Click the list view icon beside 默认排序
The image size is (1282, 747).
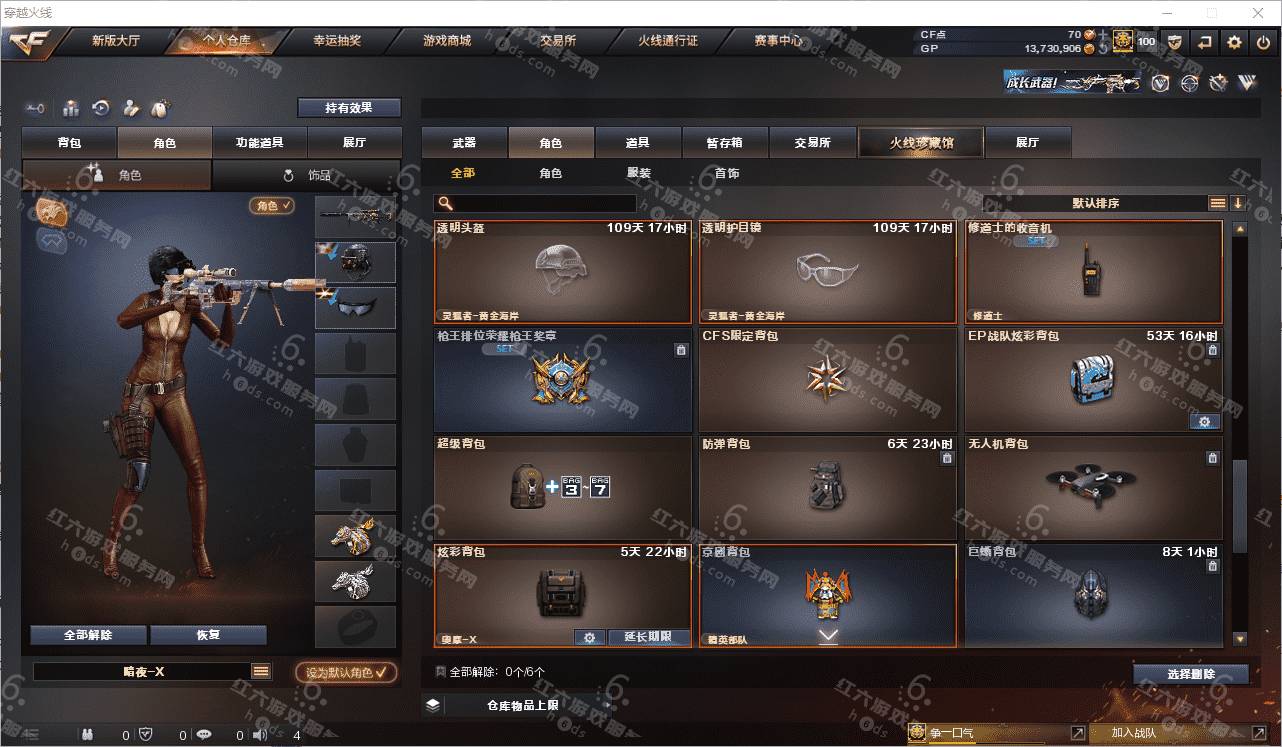coord(1218,203)
